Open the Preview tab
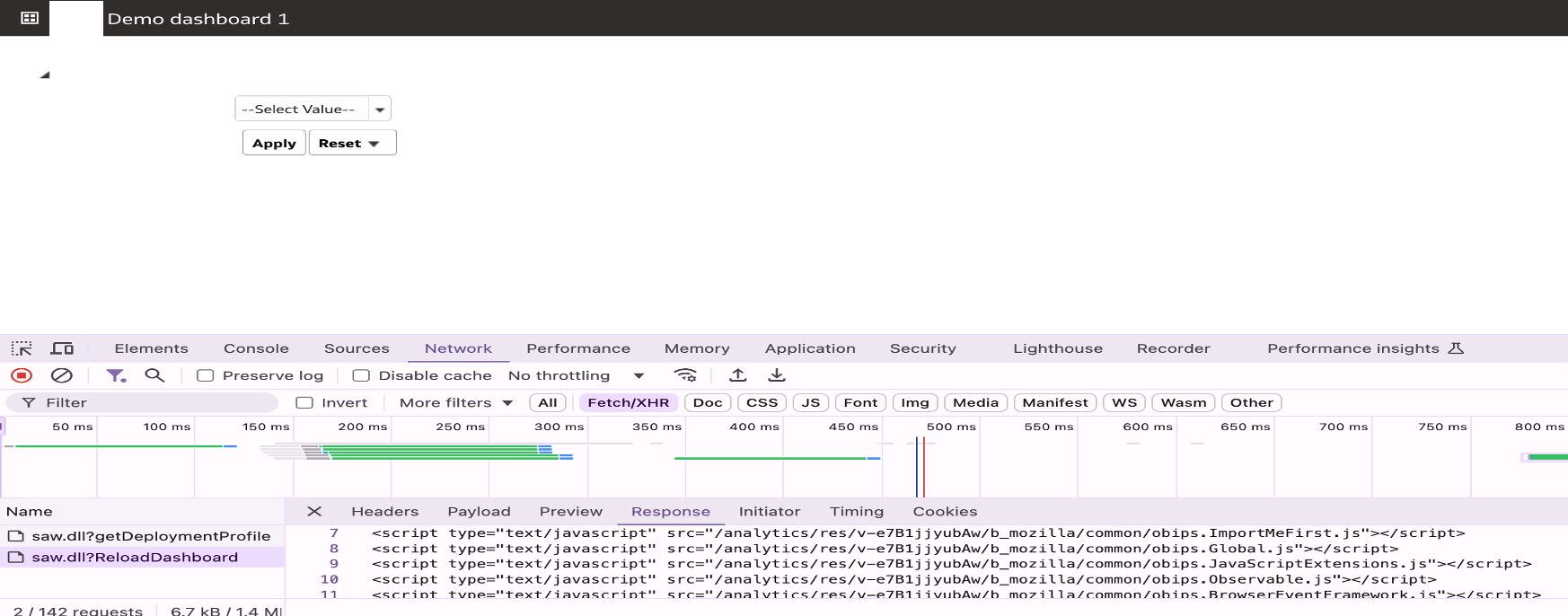This screenshot has height=616, width=1568. 570,511
